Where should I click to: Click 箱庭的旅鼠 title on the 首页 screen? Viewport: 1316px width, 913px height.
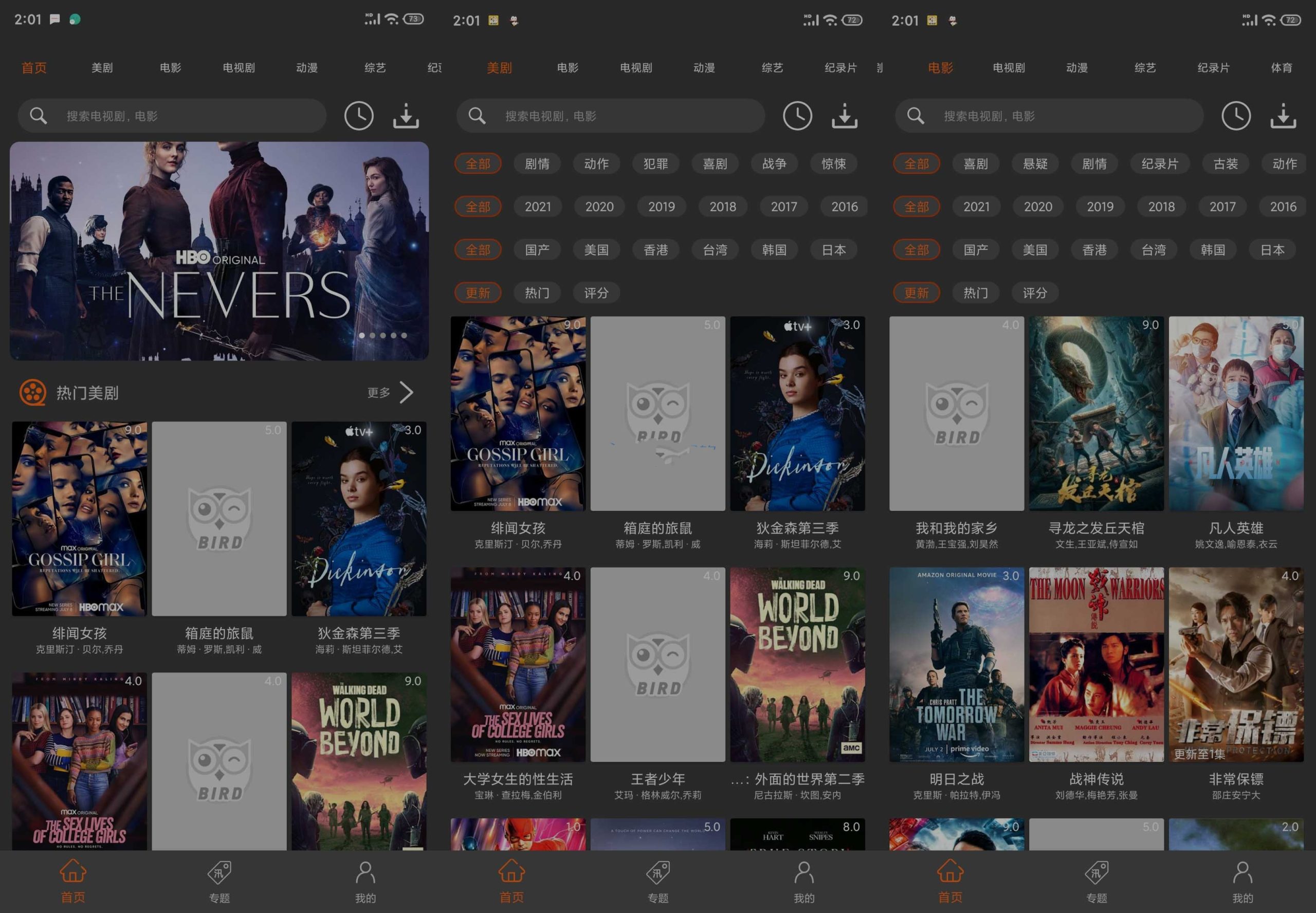pos(219,633)
